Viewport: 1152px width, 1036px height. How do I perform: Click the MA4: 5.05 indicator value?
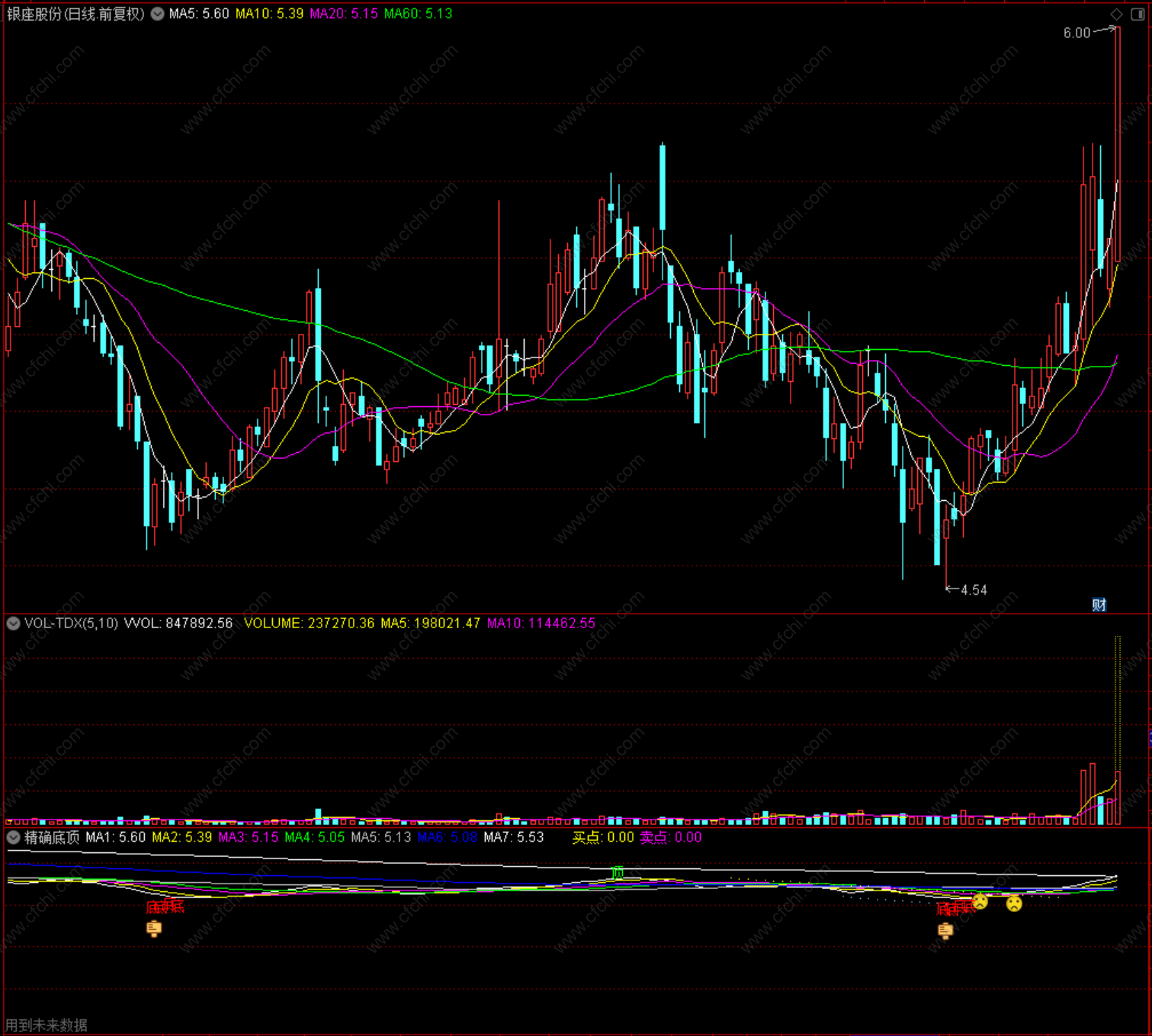[x=315, y=837]
